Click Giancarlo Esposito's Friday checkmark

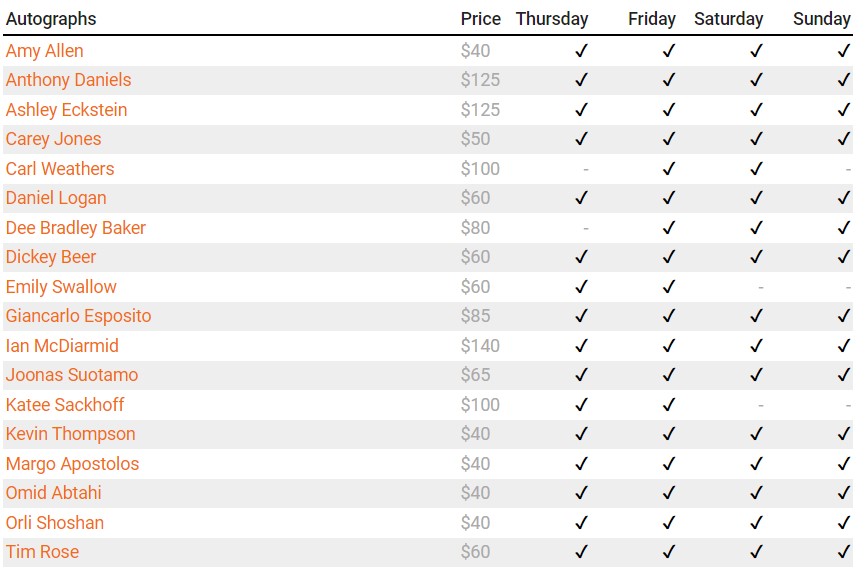point(669,316)
